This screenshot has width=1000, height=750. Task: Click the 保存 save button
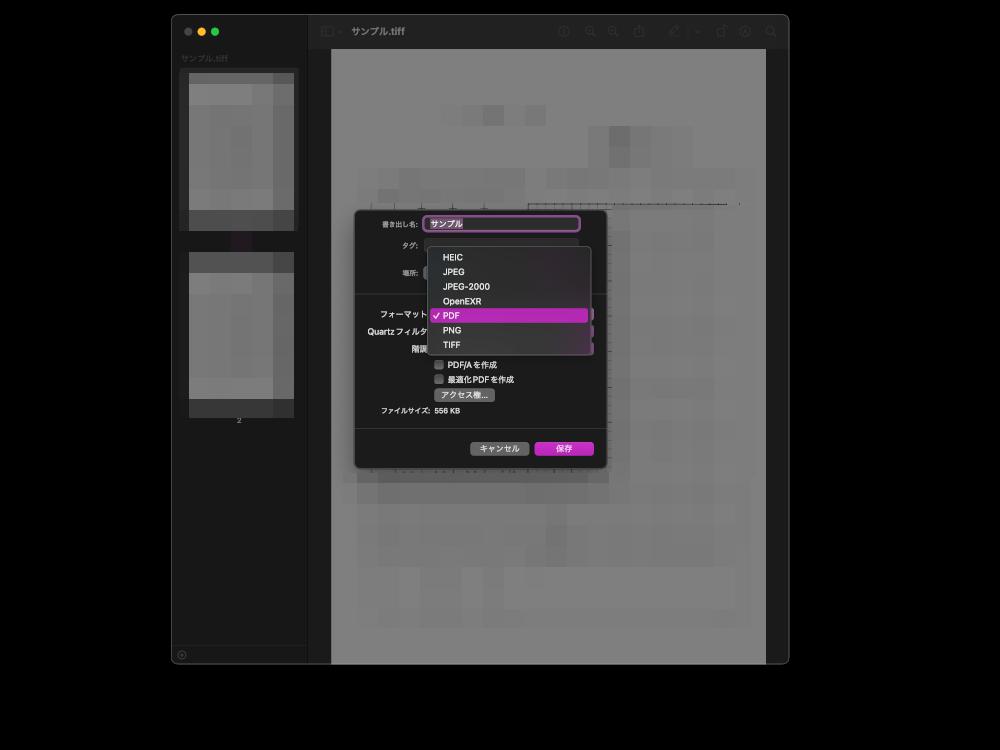(564, 449)
